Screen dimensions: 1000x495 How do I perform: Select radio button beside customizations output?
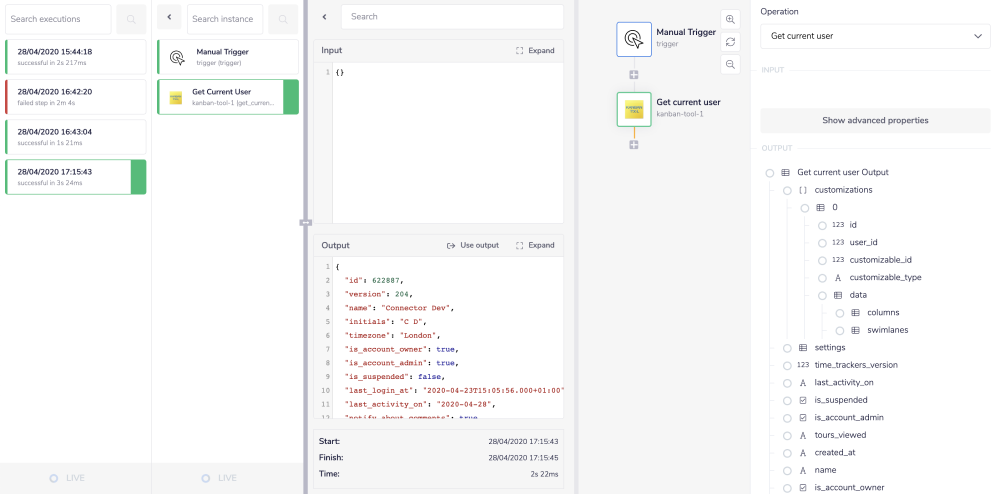787,190
